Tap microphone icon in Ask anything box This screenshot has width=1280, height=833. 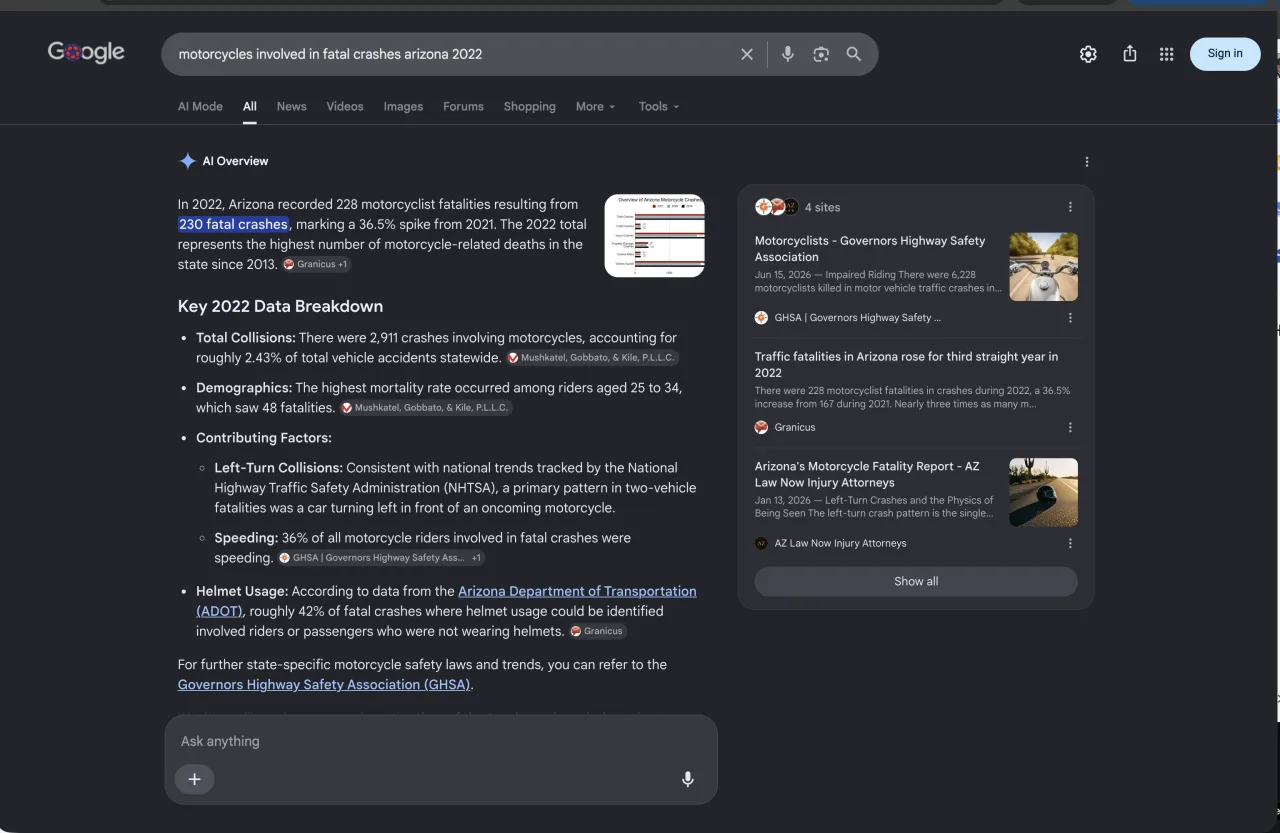(688, 779)
